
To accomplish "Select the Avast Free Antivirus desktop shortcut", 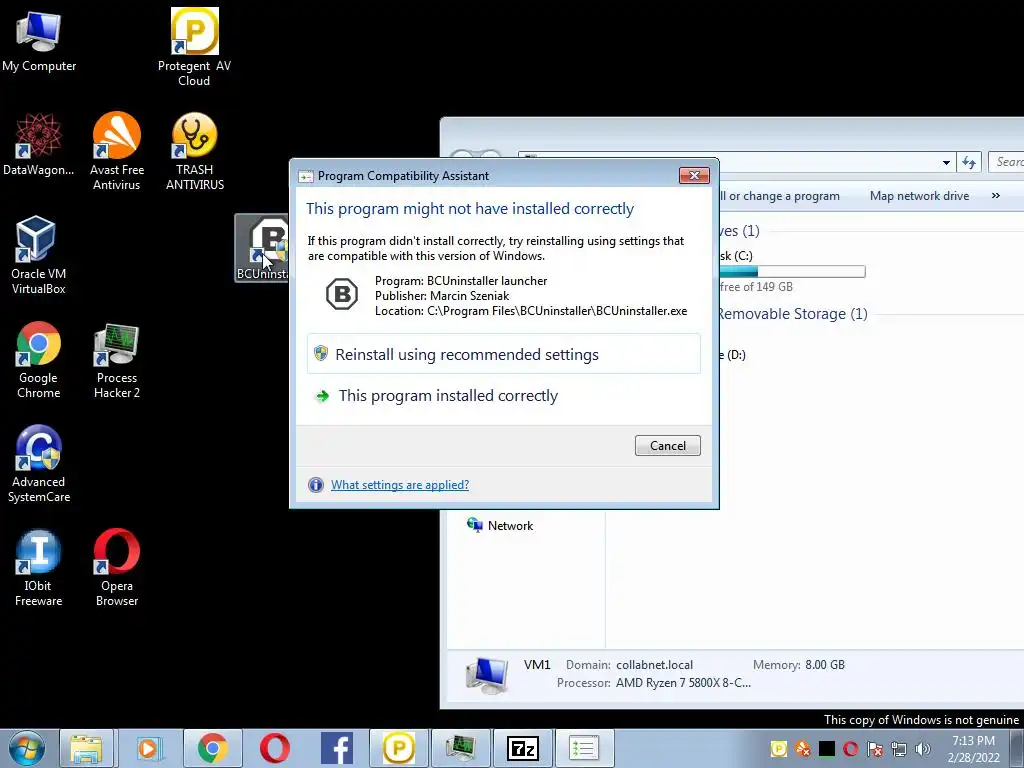I will coord(116,151).
